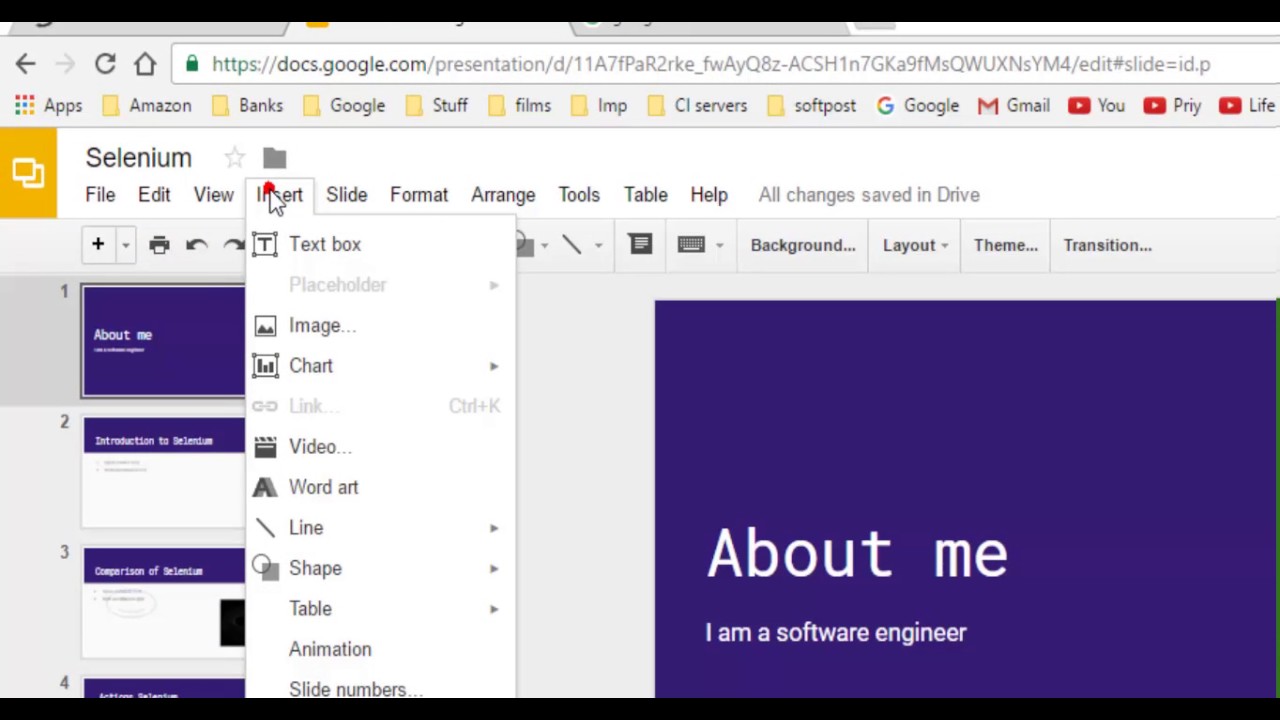Viewport: 1280px width, 720px height.
Task: Open Apps bookmark shortcut
Action: pyautogui.click(x=48, y=105)
